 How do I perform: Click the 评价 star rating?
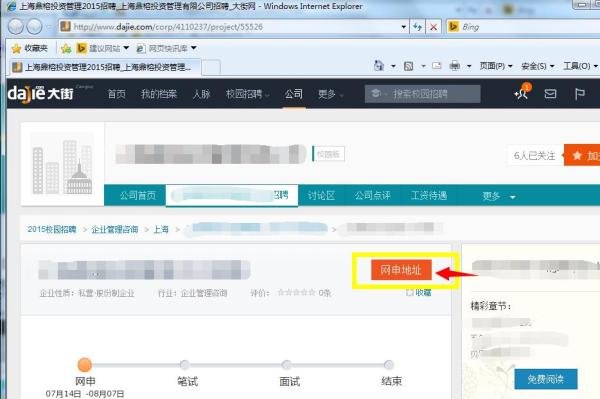297,293
